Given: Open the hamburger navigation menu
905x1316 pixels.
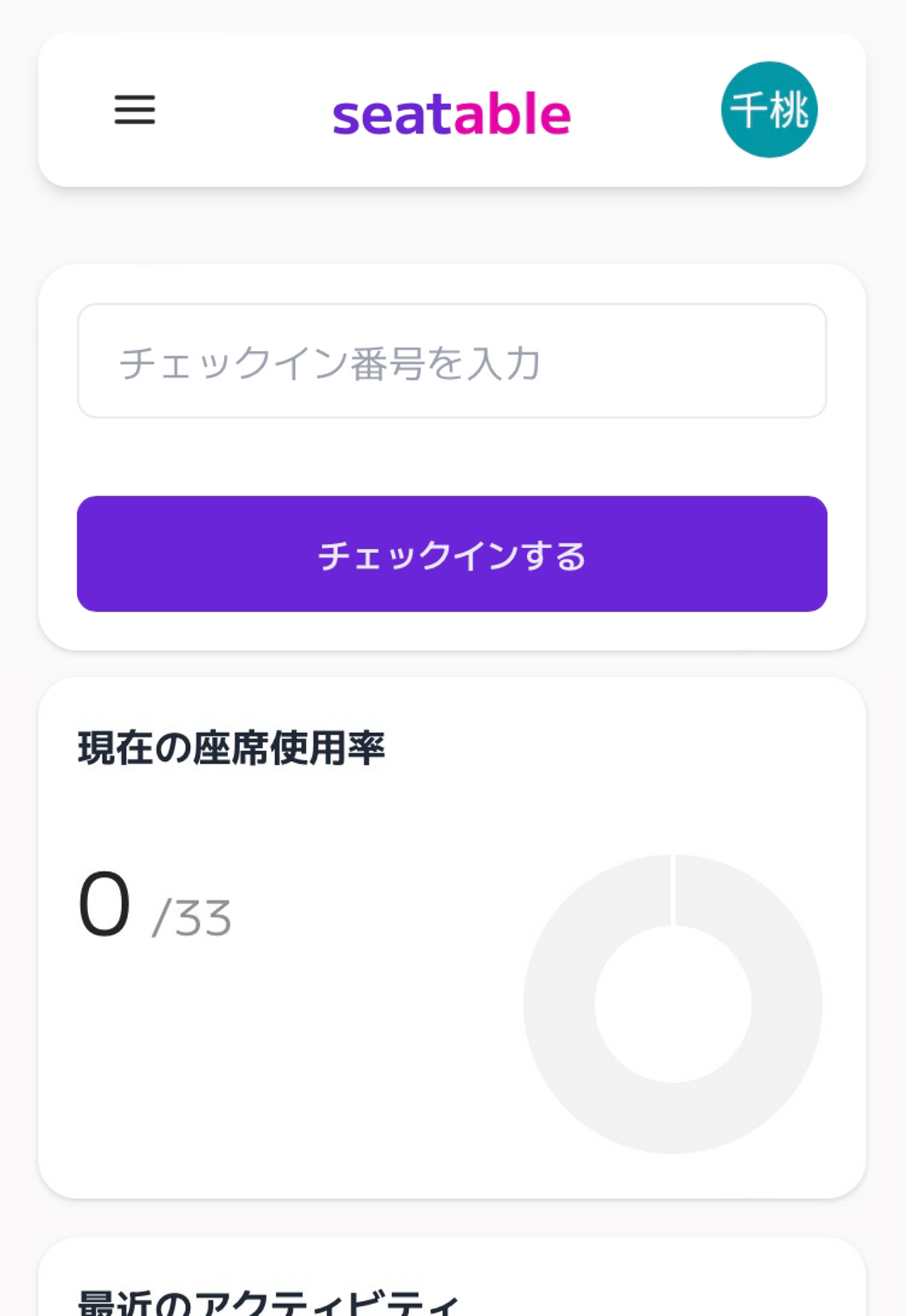Looking at the screenshot, I should [134, 110].
